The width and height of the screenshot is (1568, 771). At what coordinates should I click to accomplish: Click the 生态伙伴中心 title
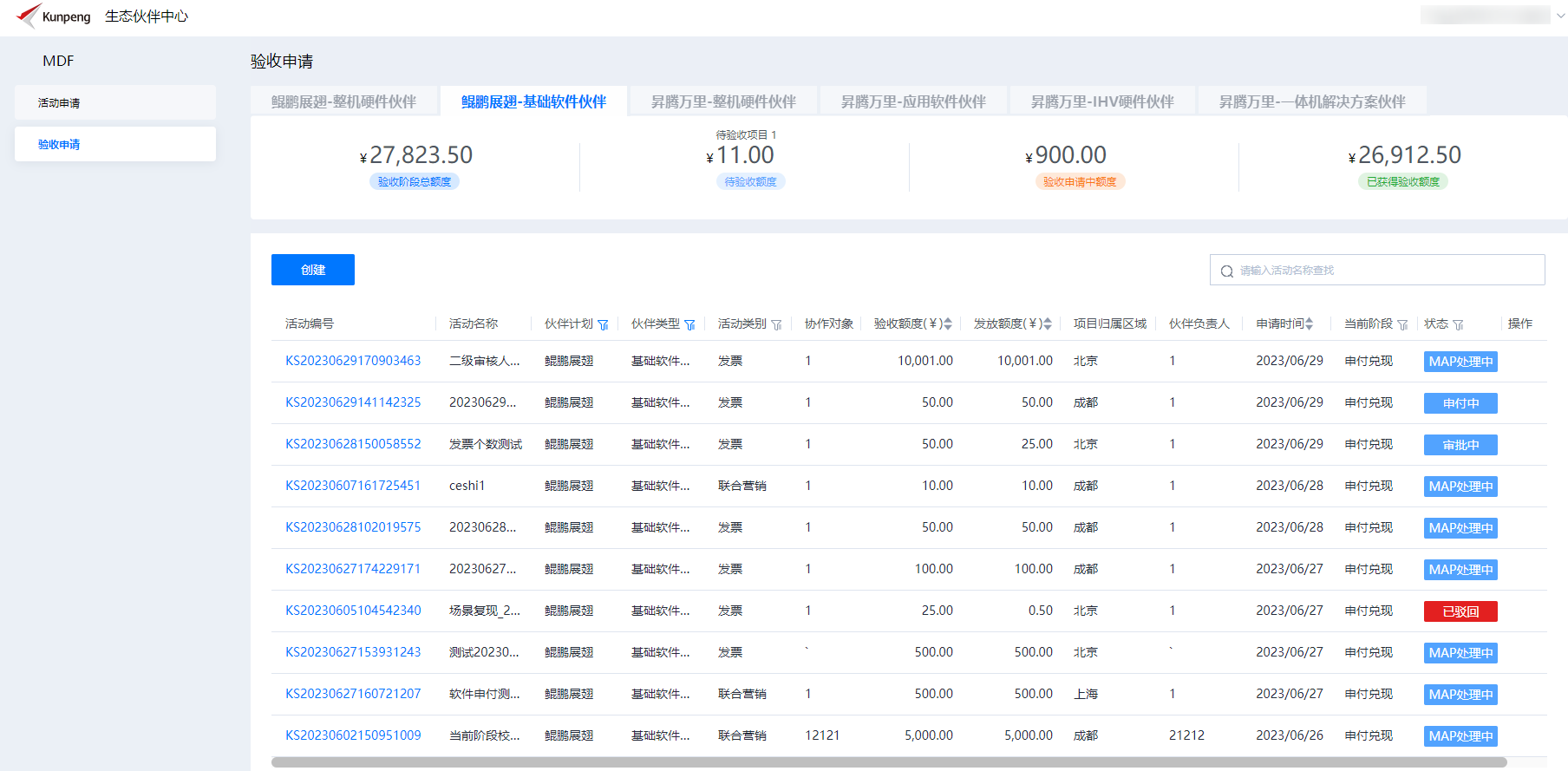point(147,16)
